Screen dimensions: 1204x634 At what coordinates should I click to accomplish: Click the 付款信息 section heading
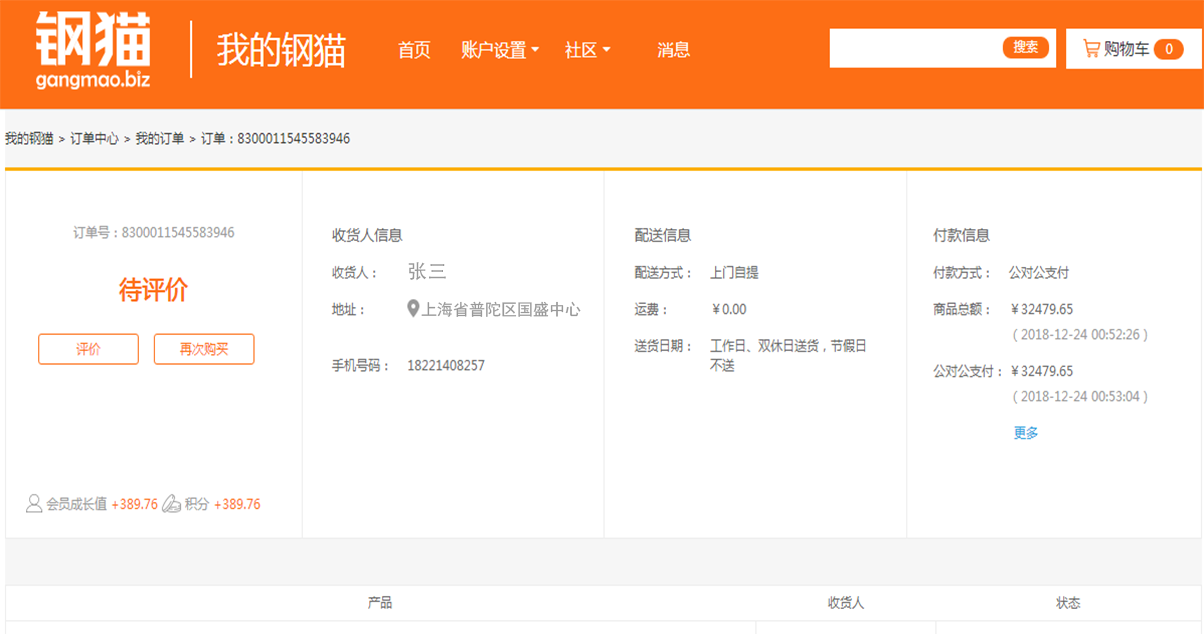[961, 235]
